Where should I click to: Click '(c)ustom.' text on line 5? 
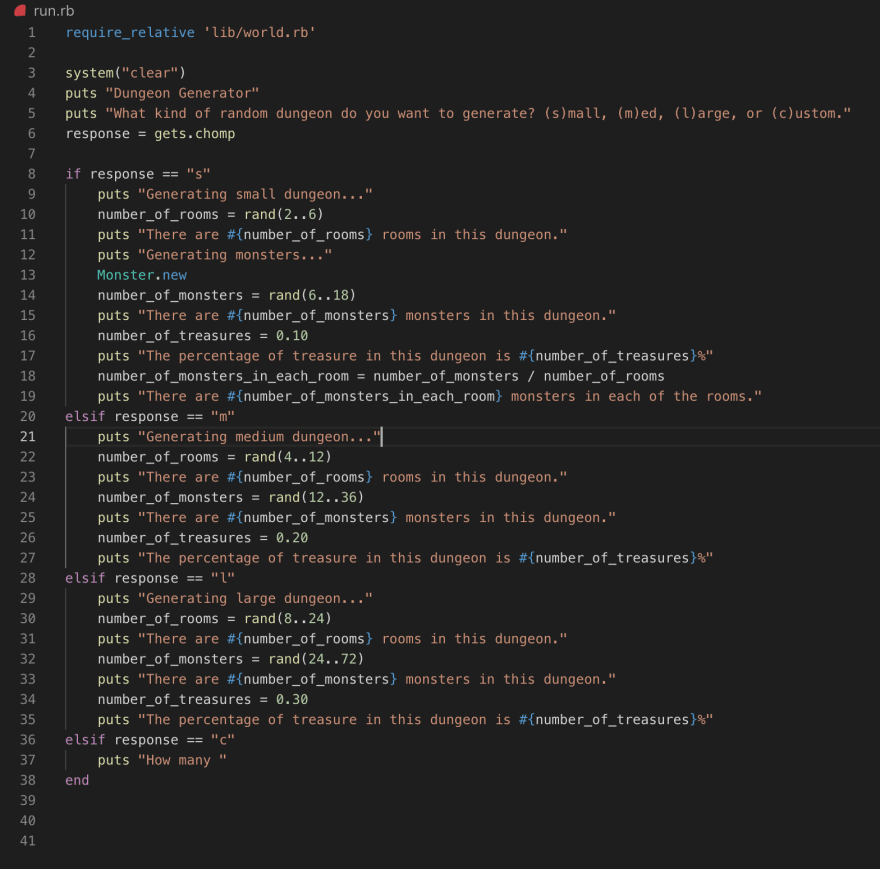pos(807,113)
